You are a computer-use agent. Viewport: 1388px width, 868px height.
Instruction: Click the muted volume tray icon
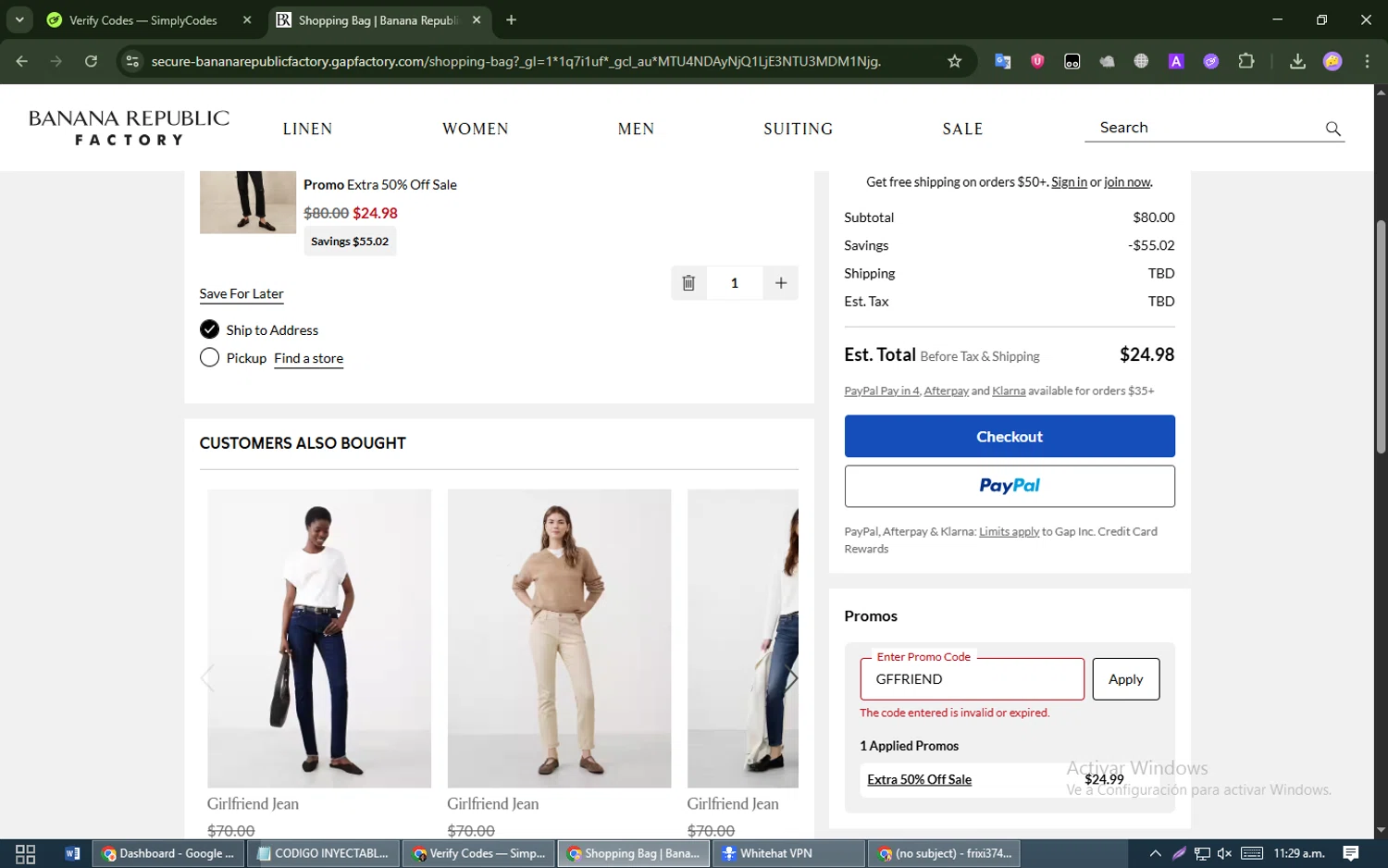click(x=1224, y=853)
